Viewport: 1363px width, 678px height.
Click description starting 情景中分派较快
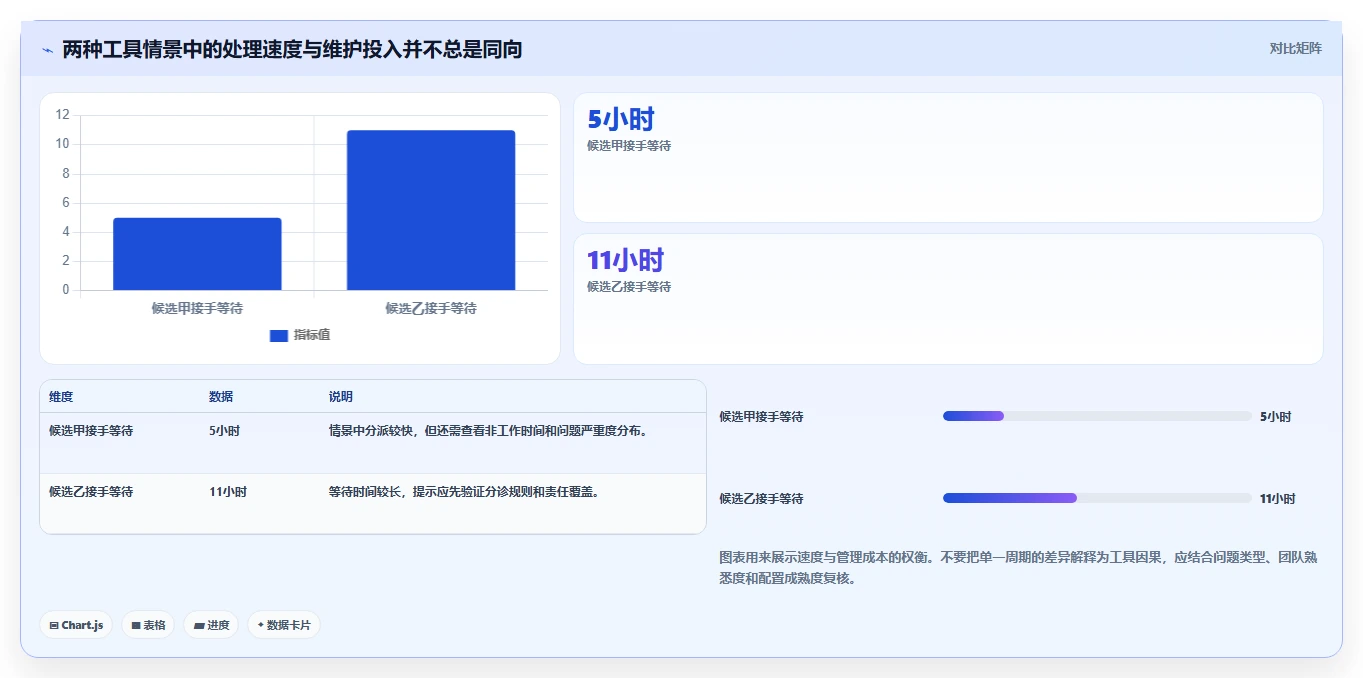click(488, 431)
